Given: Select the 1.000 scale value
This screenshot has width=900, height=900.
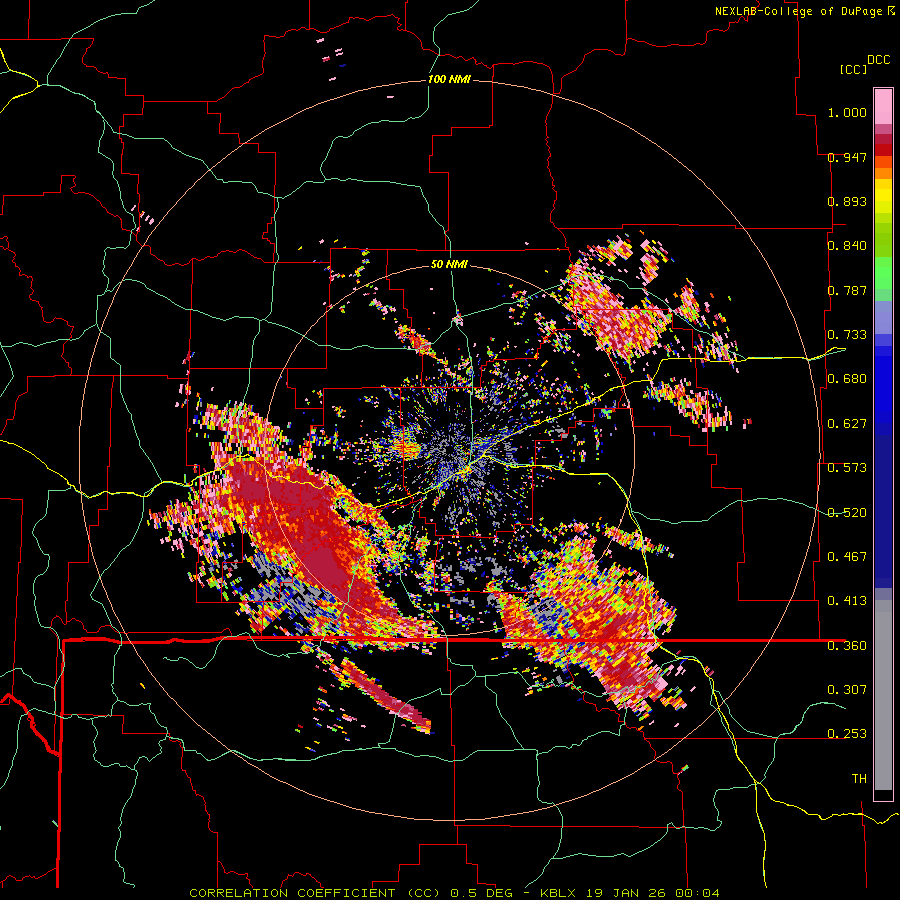Looking at the screenshot, I should tap(847, 112).
